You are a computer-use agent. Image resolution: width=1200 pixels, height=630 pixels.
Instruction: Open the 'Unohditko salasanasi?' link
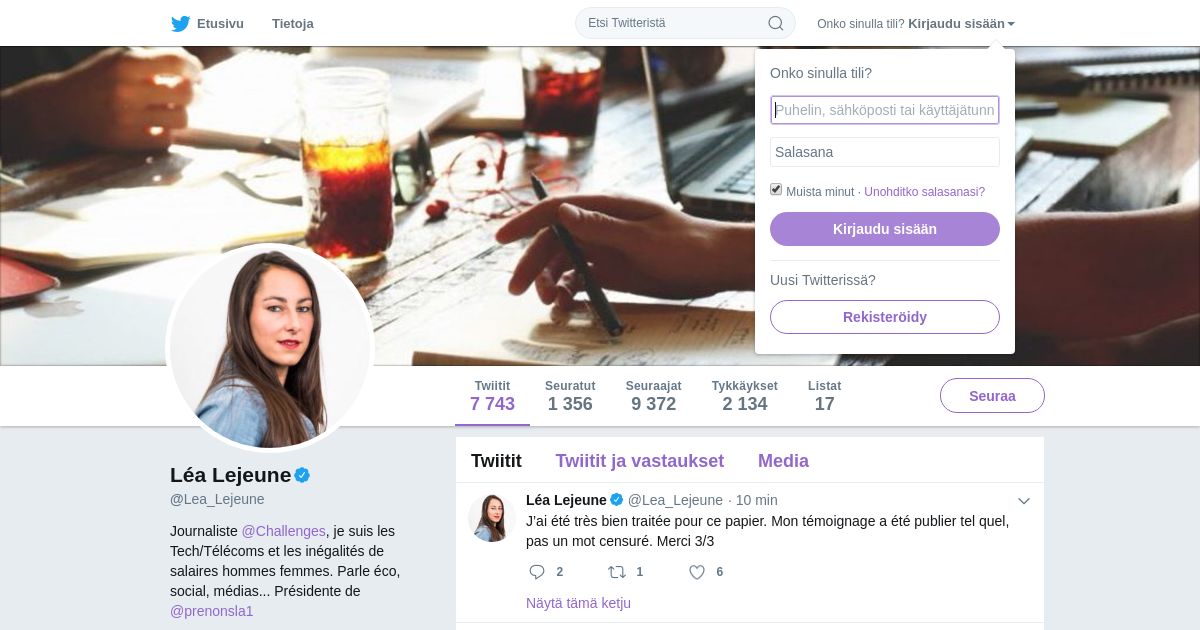(924, 192)
